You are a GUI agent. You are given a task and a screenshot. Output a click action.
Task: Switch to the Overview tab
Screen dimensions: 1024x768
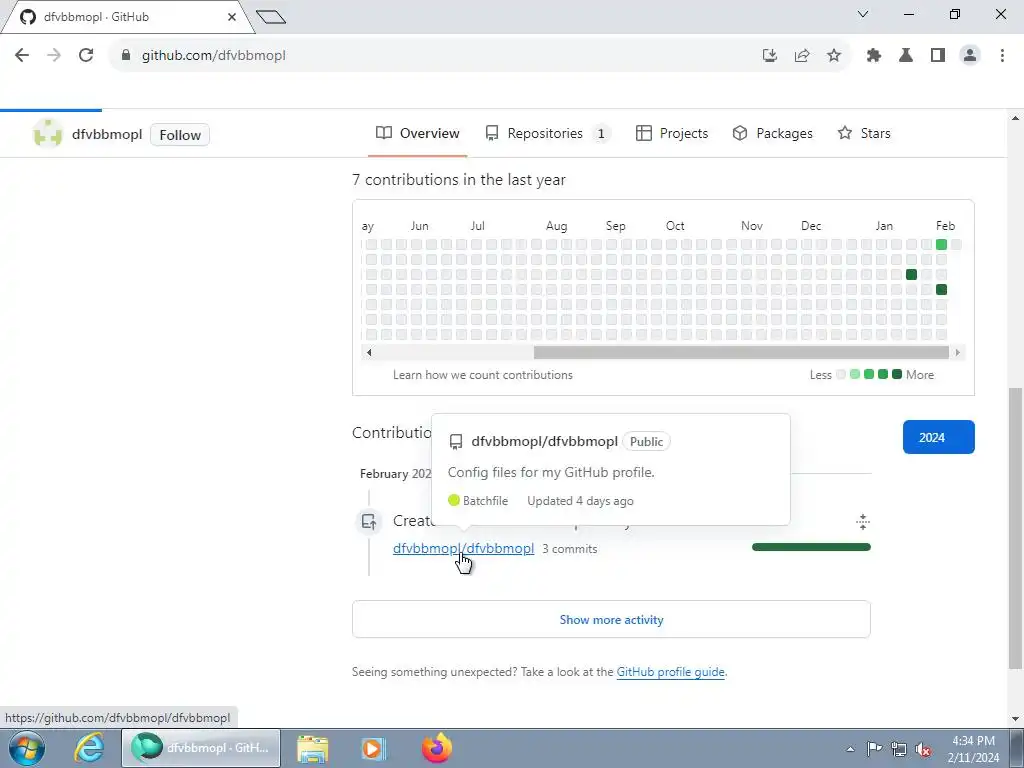(x=417, y=133)
